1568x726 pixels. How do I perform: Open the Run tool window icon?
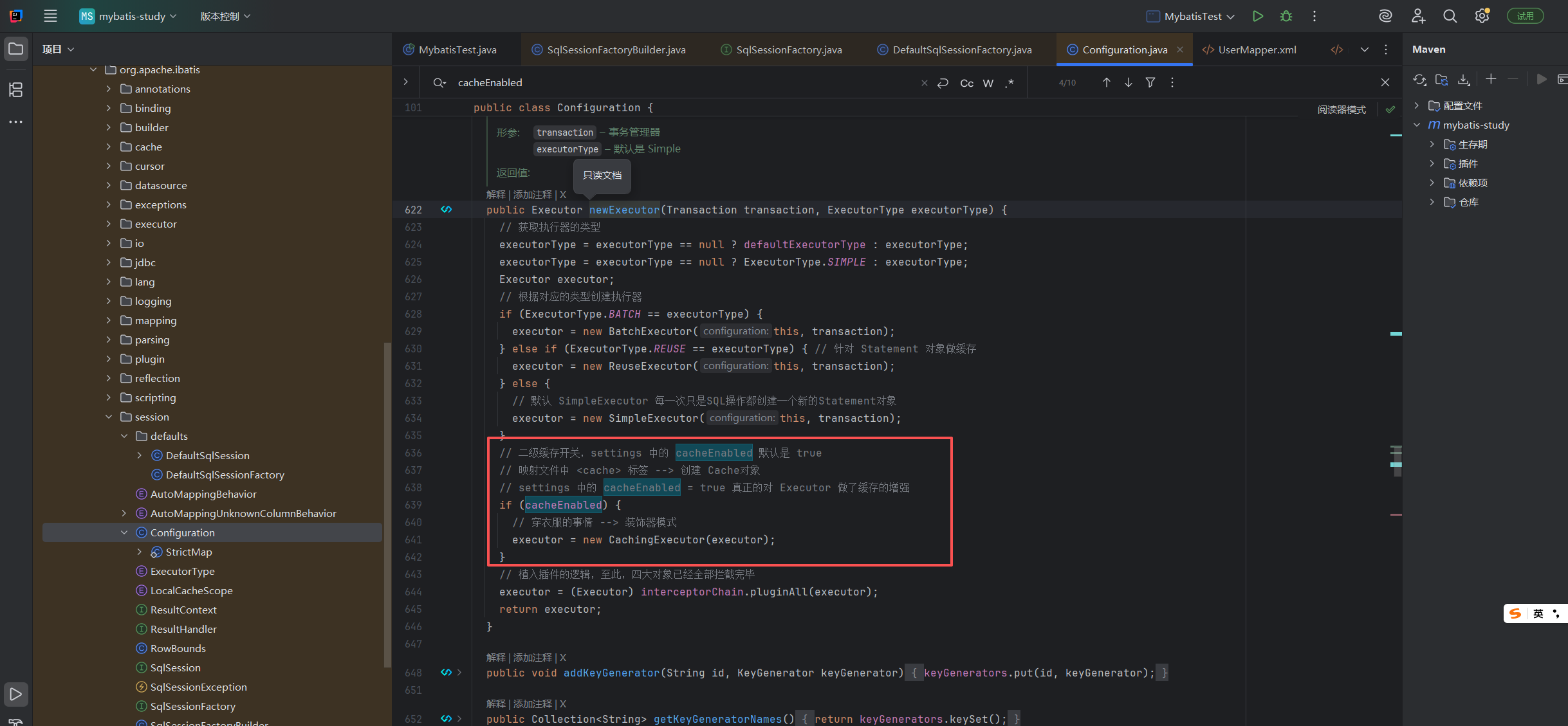point(16,694)
